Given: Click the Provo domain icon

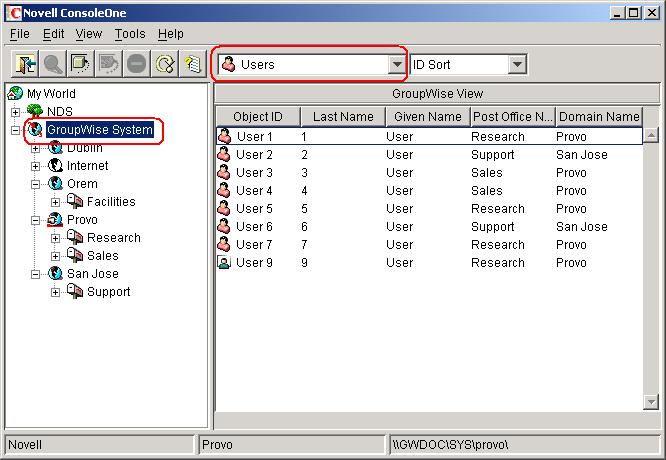Looking at the screenshot, I should [55, 220].
